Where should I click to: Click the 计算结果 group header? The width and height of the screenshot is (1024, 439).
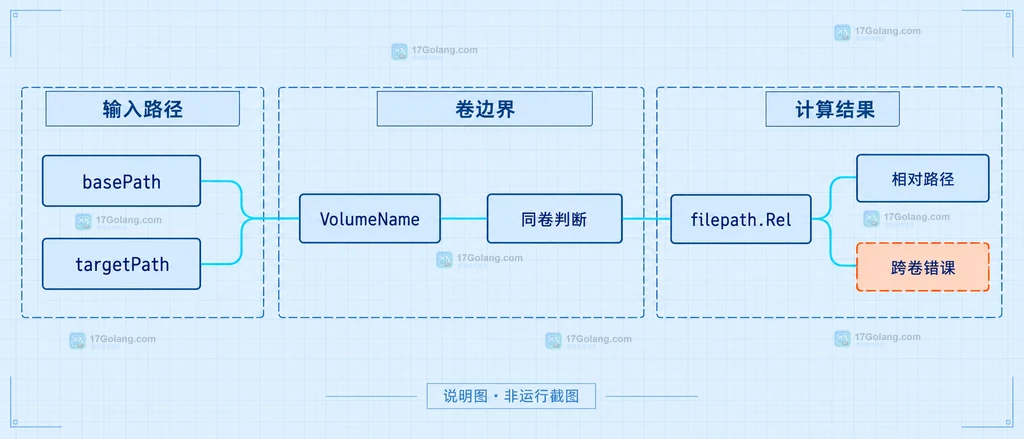coord(835,109)
